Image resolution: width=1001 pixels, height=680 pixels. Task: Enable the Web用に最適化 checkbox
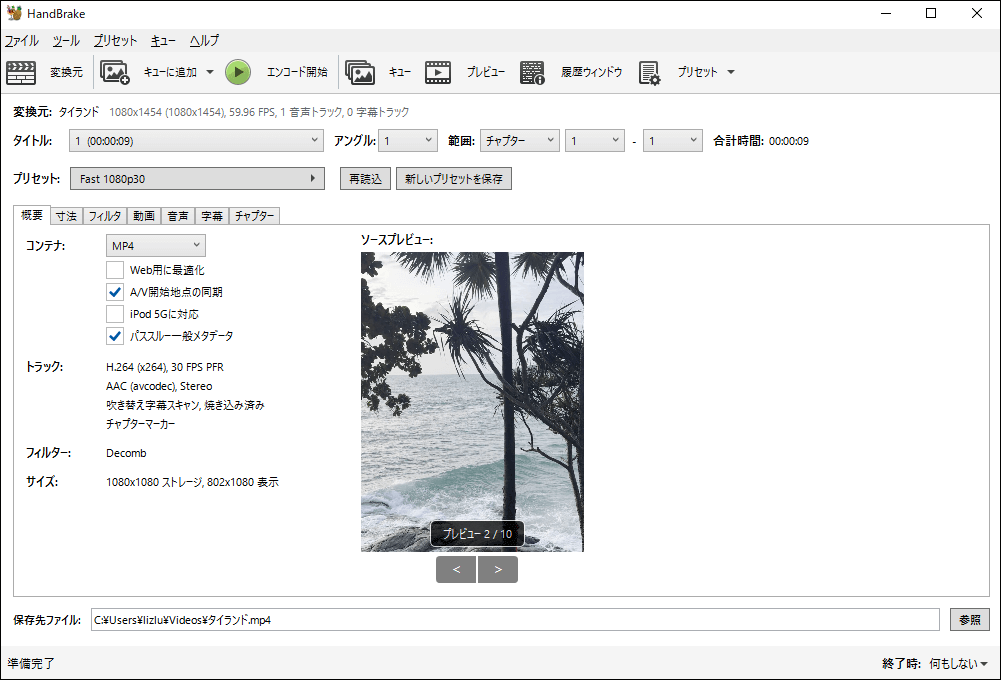[115, 269]
